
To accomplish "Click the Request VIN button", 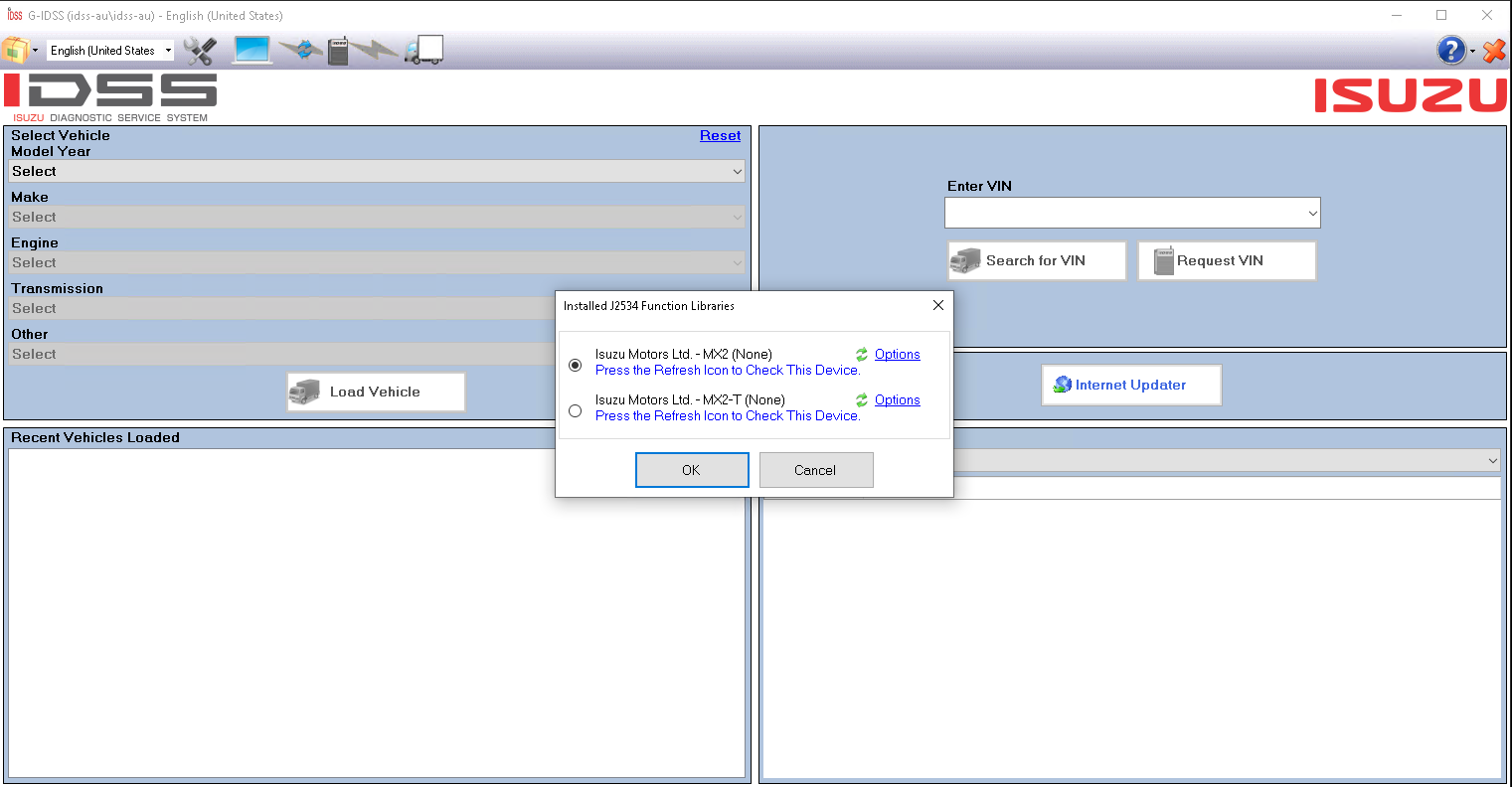I will click(1227, 260).
